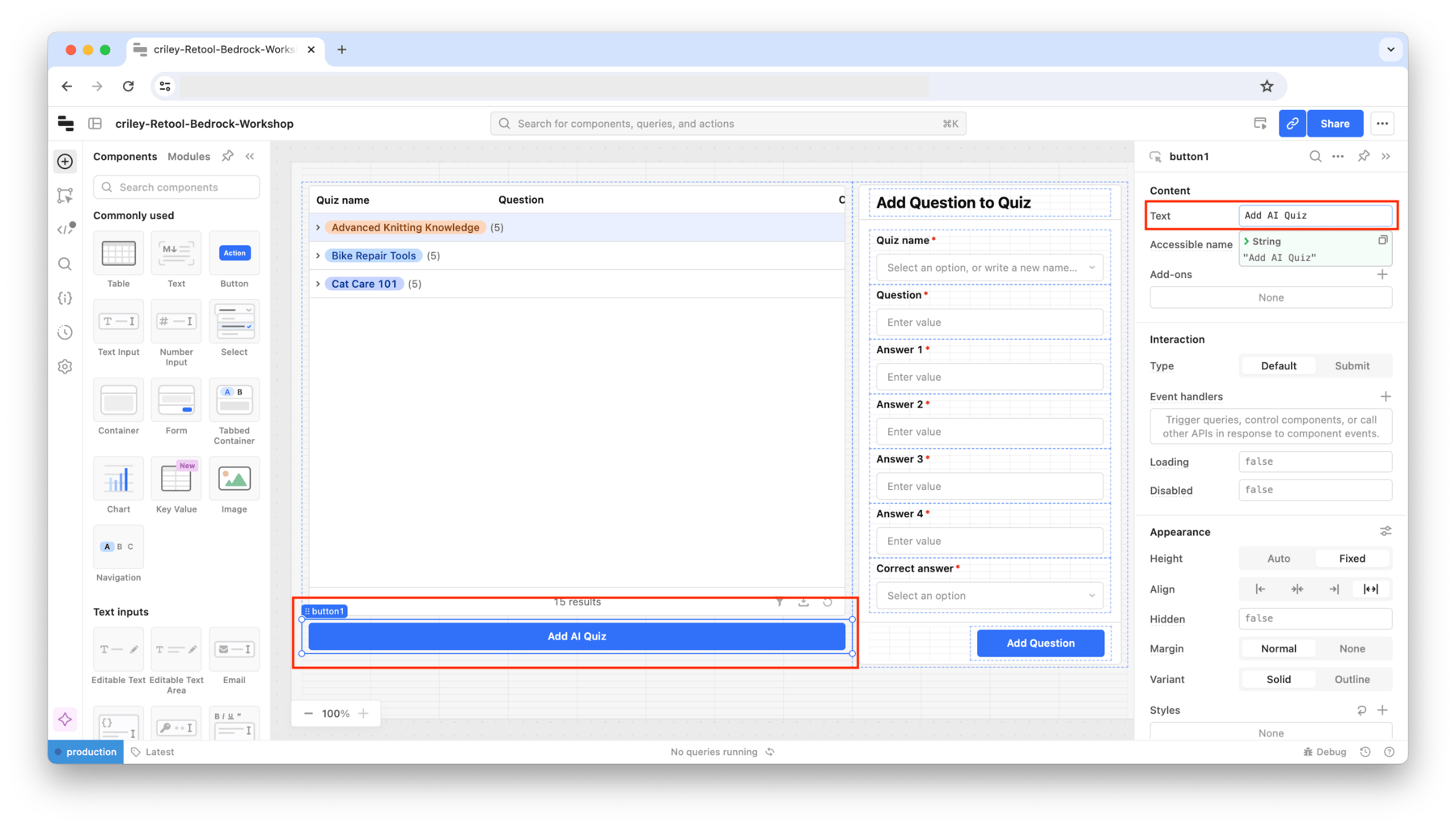
Task: Click the Add AI Quiz button
Action: coord(577,637)
